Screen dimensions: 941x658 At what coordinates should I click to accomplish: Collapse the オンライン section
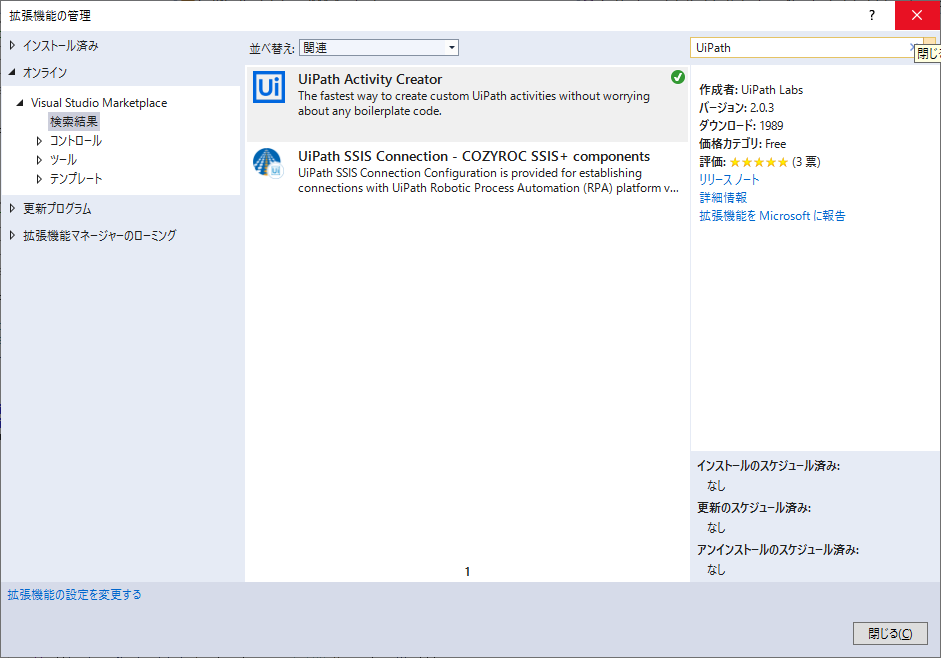tap(12, 72)
